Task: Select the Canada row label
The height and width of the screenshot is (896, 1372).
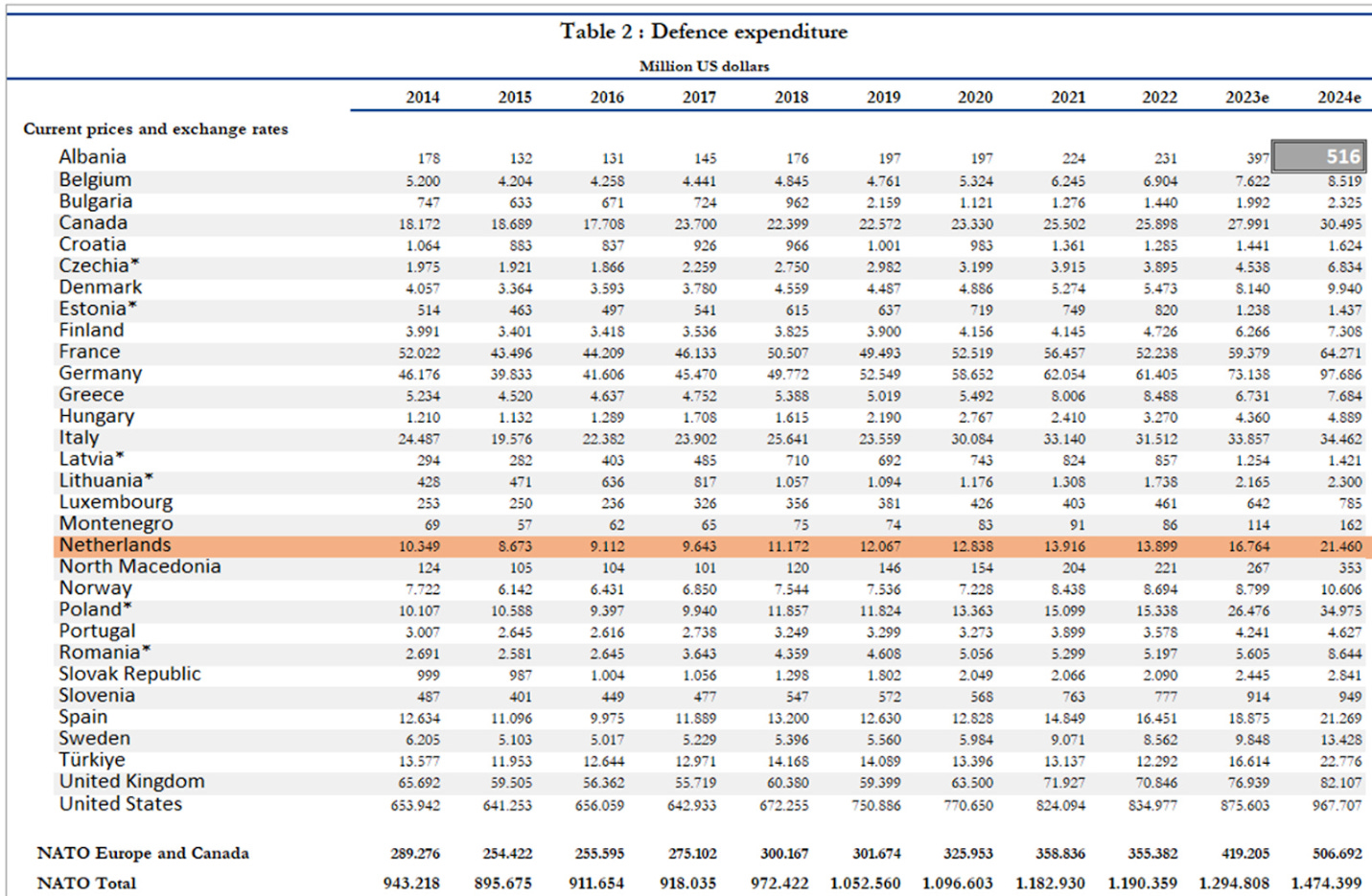Action: pos(93,223)
